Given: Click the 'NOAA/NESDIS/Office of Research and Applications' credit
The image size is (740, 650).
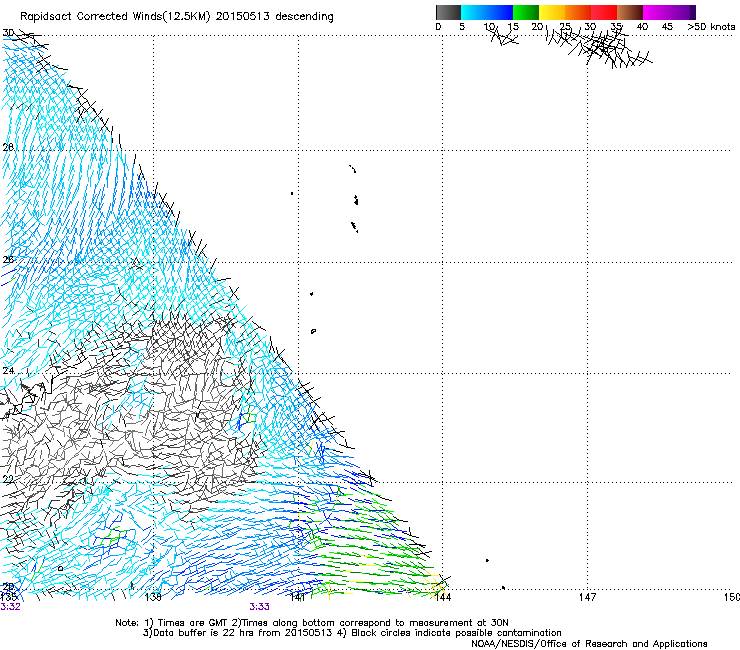Looking at the screenshot, I should tap(589, 644).
